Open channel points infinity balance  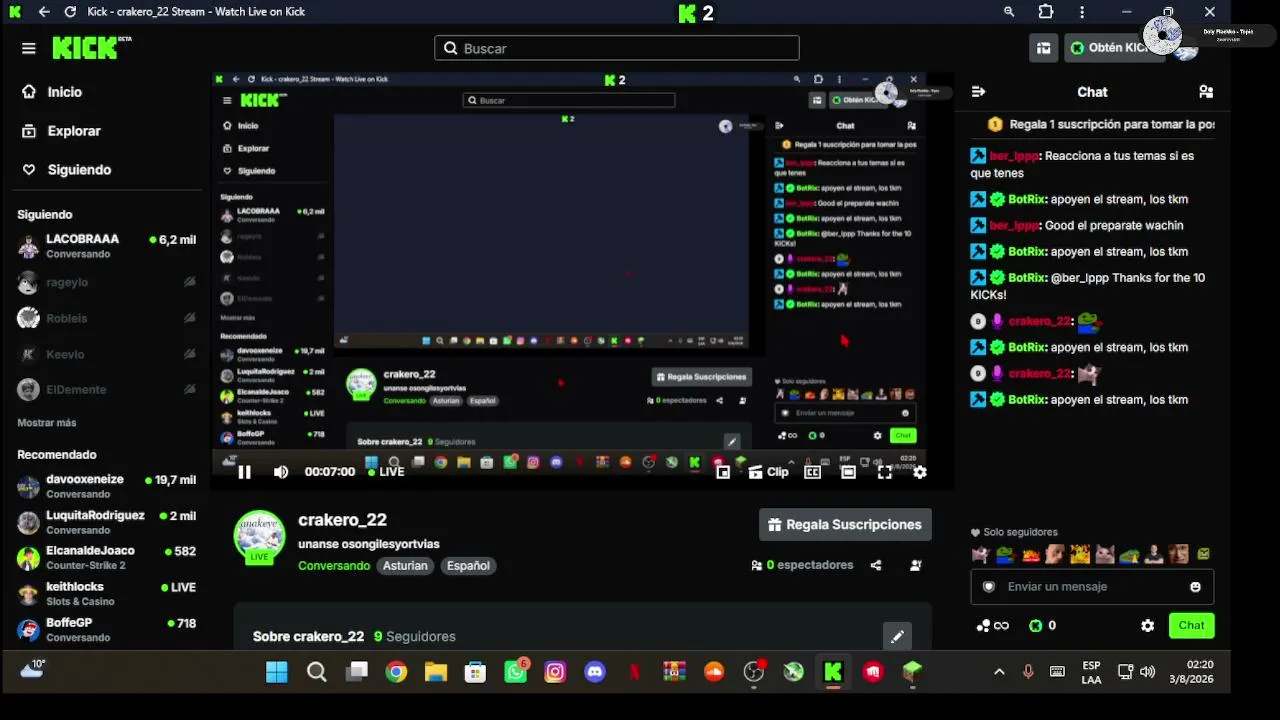(x=993, y=626)
